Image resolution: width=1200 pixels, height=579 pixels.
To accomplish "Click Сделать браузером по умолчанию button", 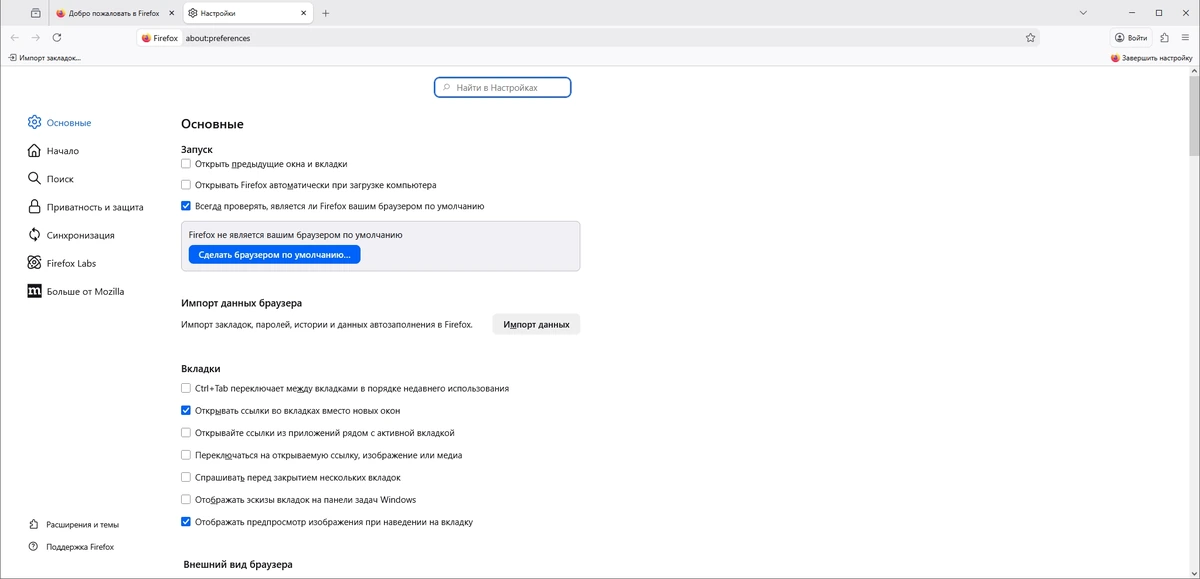I will (274, 255).
